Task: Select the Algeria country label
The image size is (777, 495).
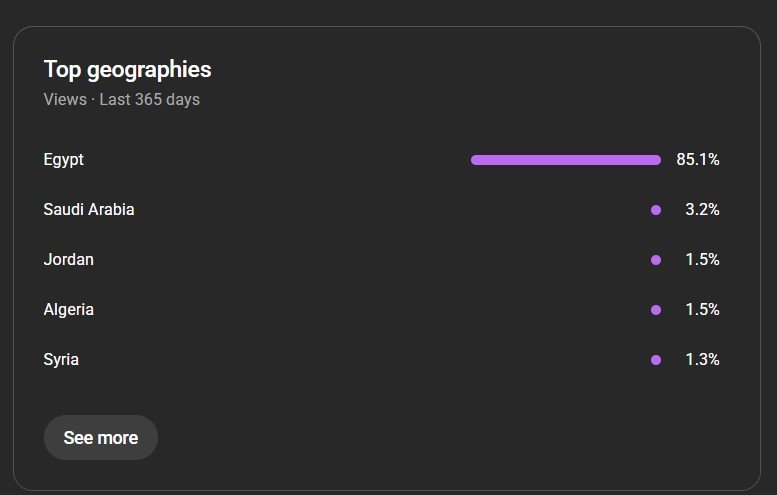Action: pyautogui.click(x=69, y=310)
